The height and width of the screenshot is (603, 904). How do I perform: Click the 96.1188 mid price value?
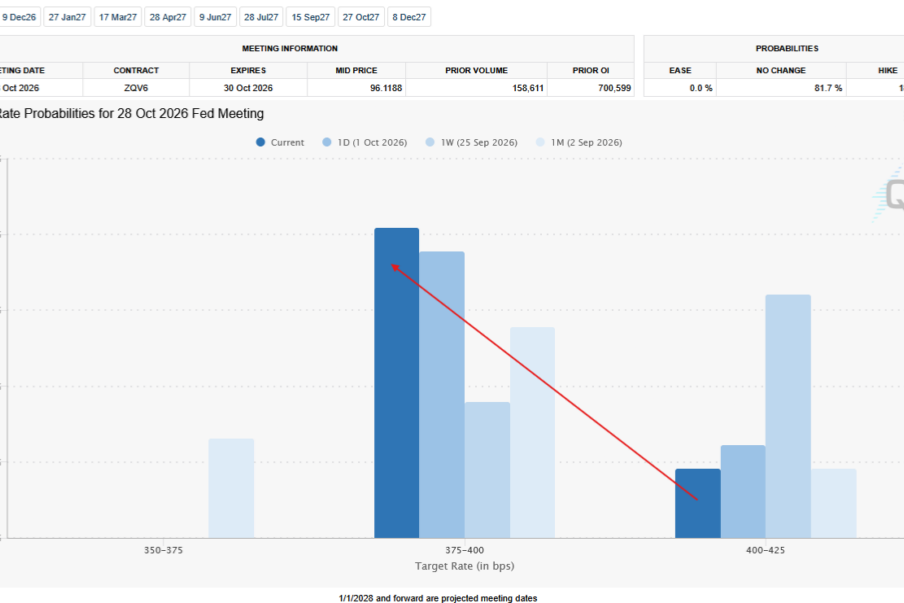(386, 88)
